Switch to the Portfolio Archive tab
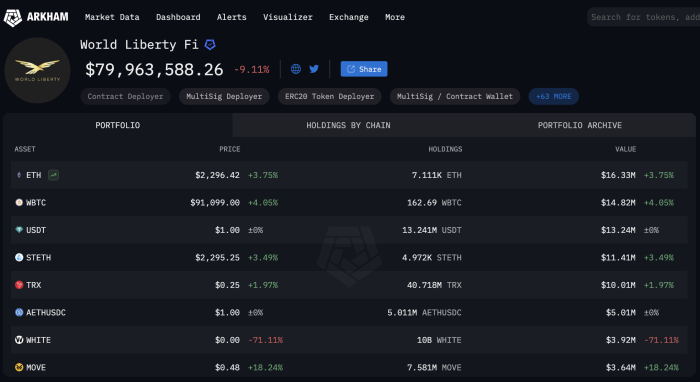Viewport: 700px width, 382px height. pyautogui.click(x=579, y=125)
